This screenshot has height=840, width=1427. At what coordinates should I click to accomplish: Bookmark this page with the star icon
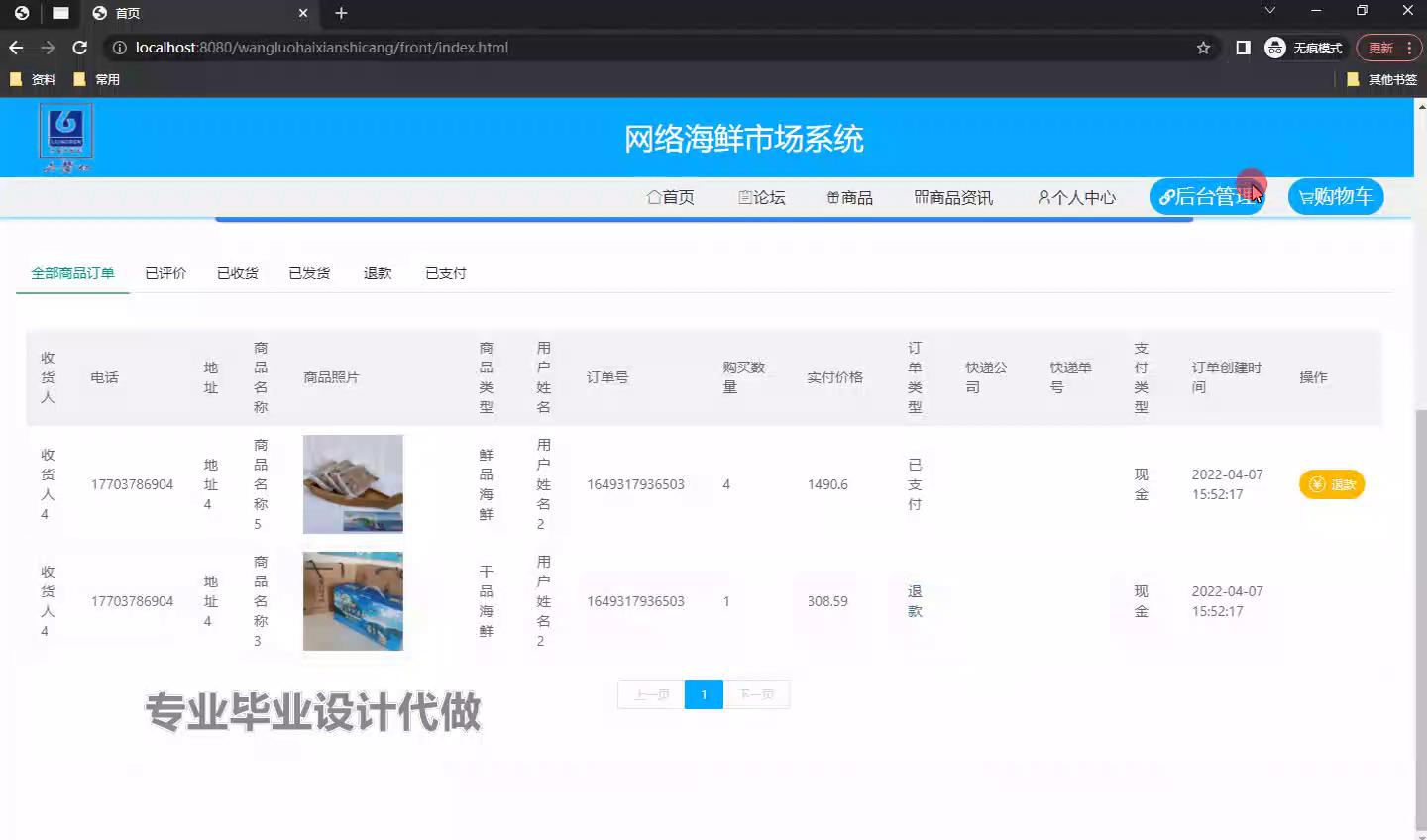click(1203, 48)
